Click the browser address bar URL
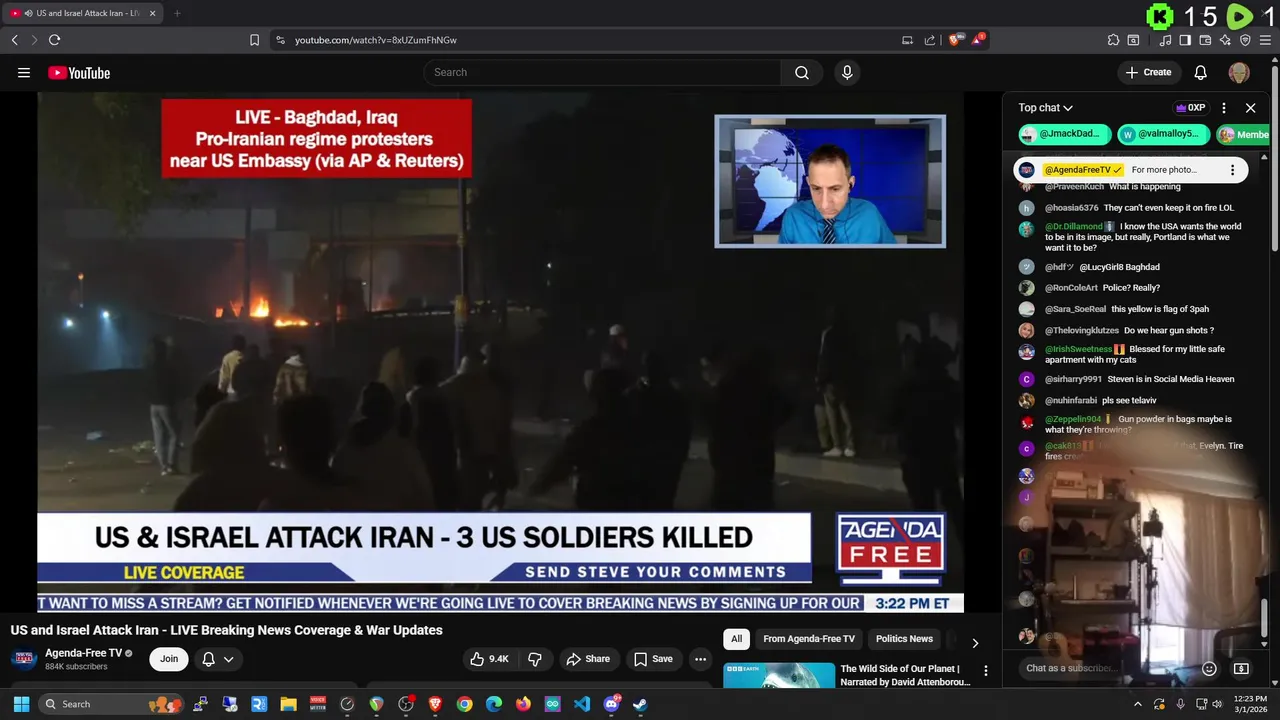This screenshot has width=1280, height=720. tap(376, 40)
